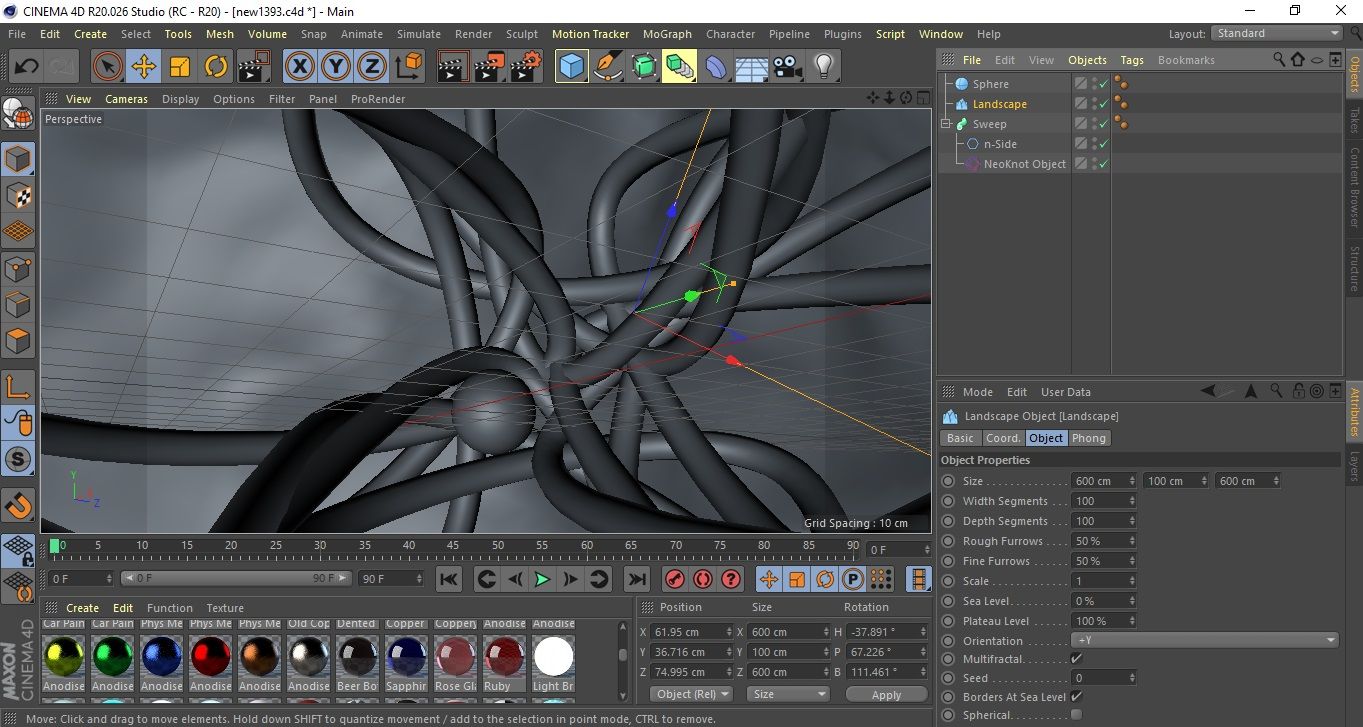The height and width of the screenshot is (727, 1363).
Task: Select the NeoKnot Object in list
Action: pyautogui.click(x=1024, y=164)
